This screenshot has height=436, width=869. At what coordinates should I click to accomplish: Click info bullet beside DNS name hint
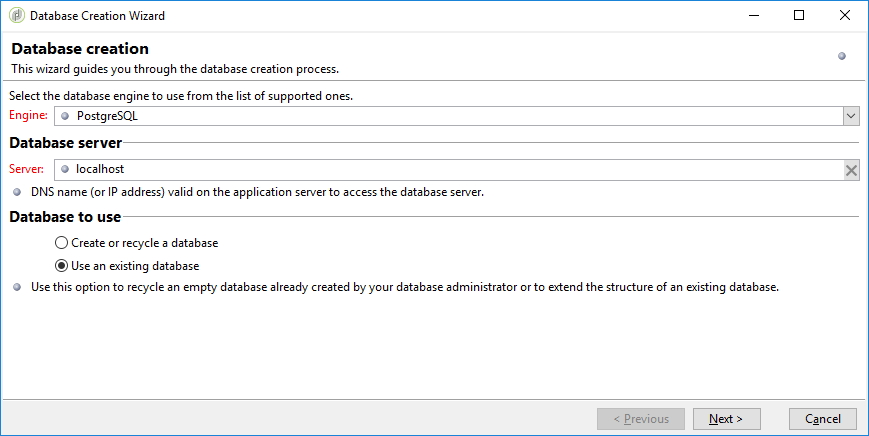point(16,192)
